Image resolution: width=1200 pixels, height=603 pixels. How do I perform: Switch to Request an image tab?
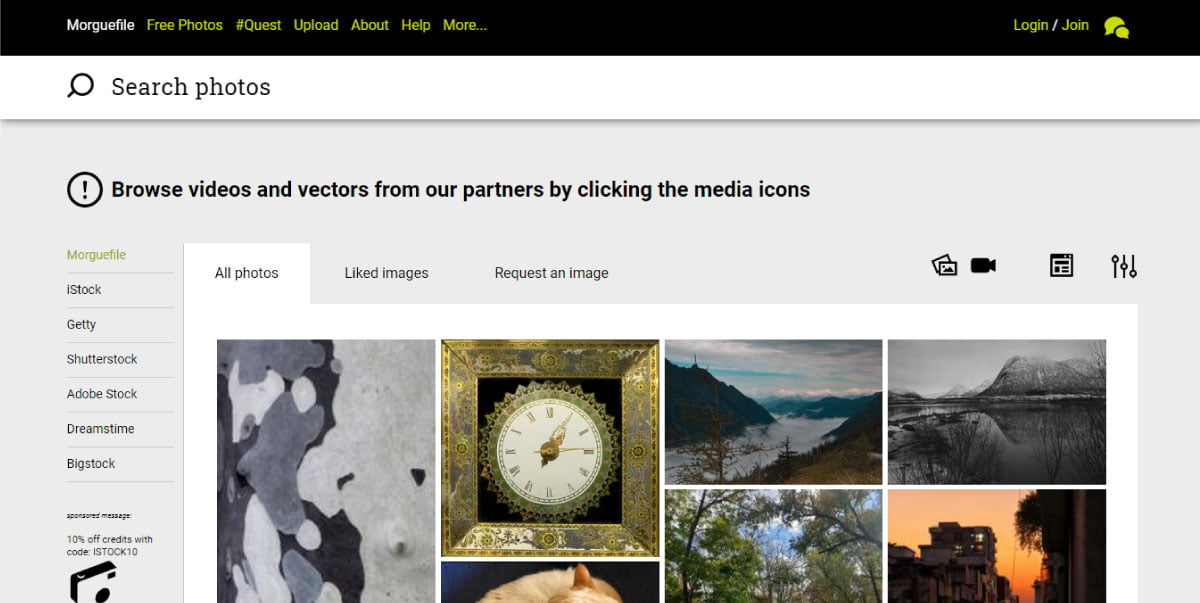pyautogui.click(x=551, y=273)
